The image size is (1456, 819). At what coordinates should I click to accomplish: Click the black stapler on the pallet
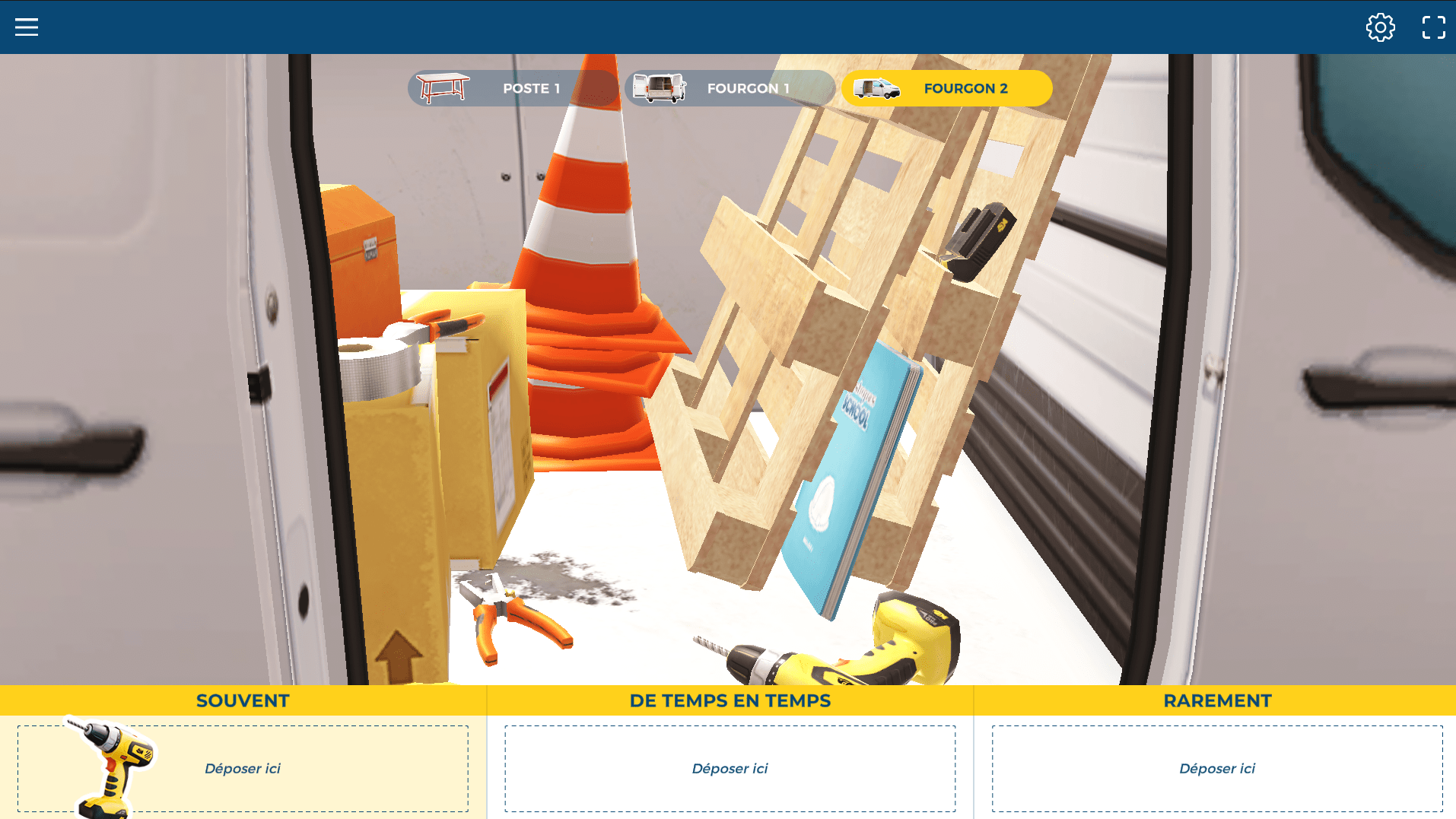(979, 241)
